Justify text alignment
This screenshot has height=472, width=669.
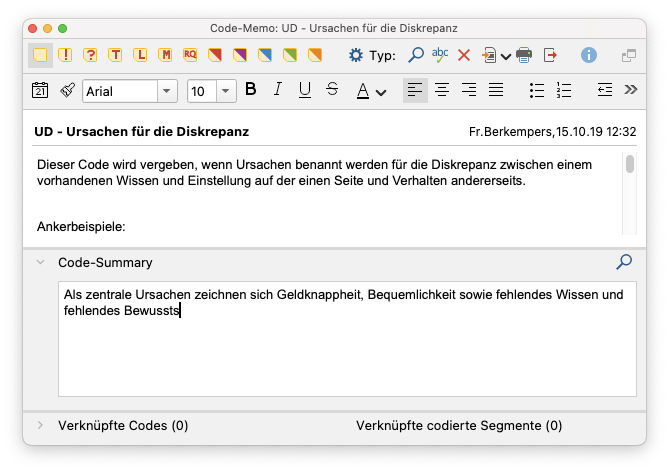click(x=496, y=90)
